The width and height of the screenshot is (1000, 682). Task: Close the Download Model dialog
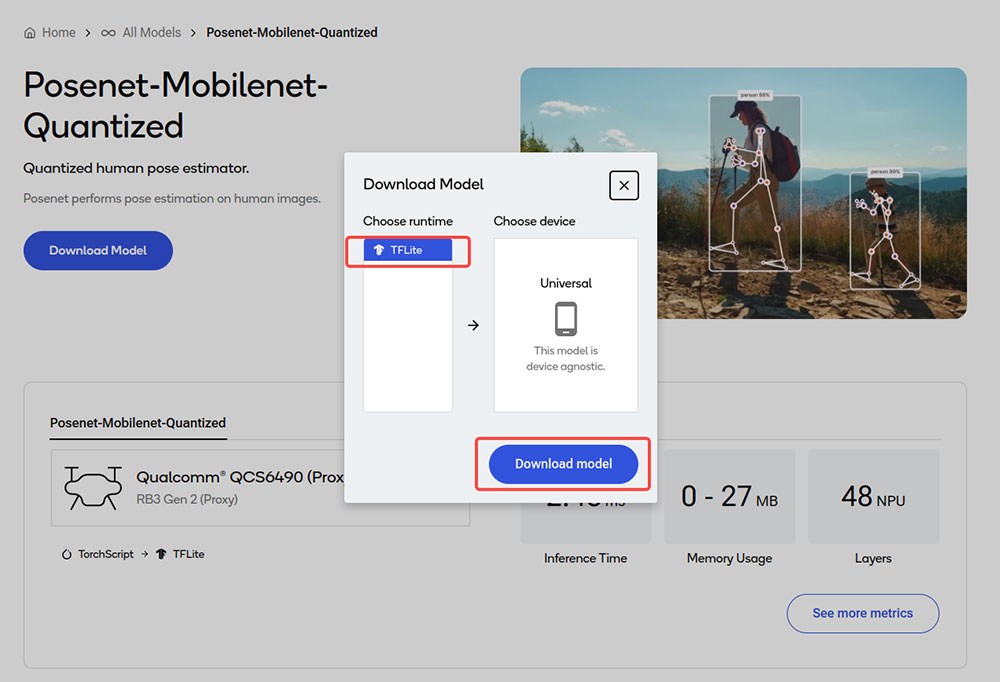624,185
